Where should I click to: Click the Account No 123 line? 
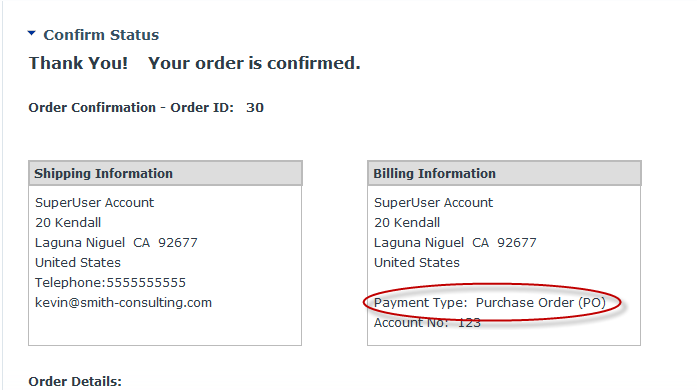click(427, 323)
